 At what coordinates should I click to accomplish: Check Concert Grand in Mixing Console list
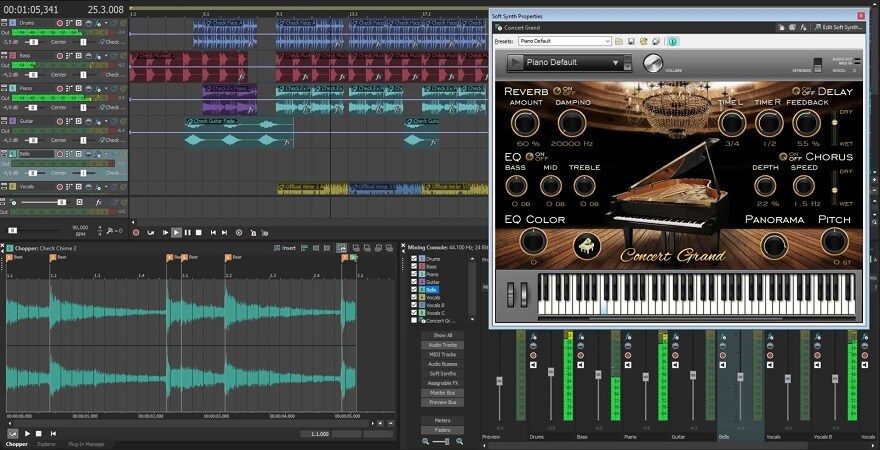[414, 320]
